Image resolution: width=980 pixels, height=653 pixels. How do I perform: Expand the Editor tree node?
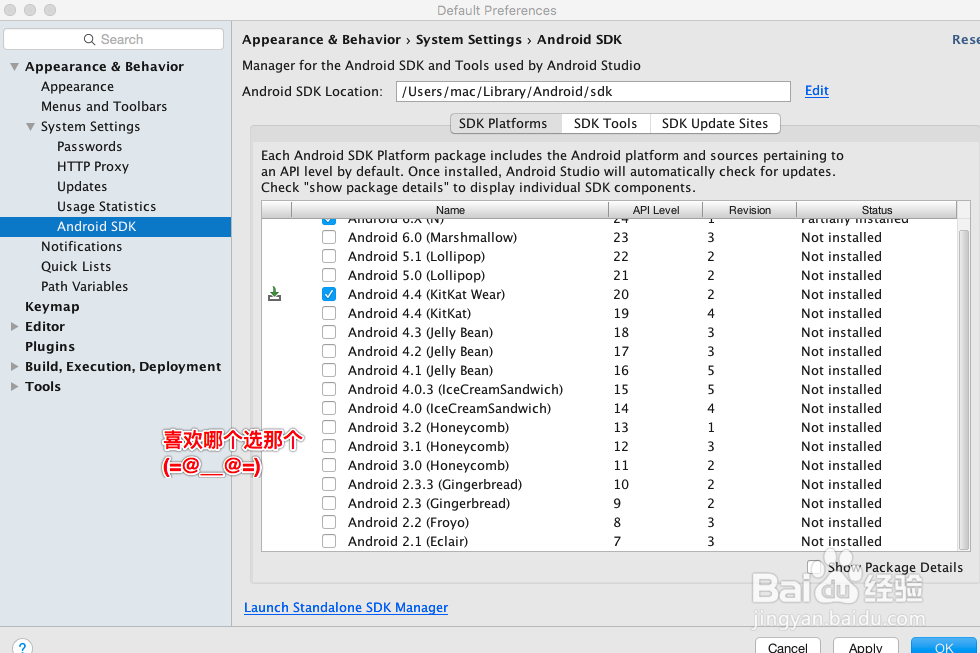coord(14,326)
